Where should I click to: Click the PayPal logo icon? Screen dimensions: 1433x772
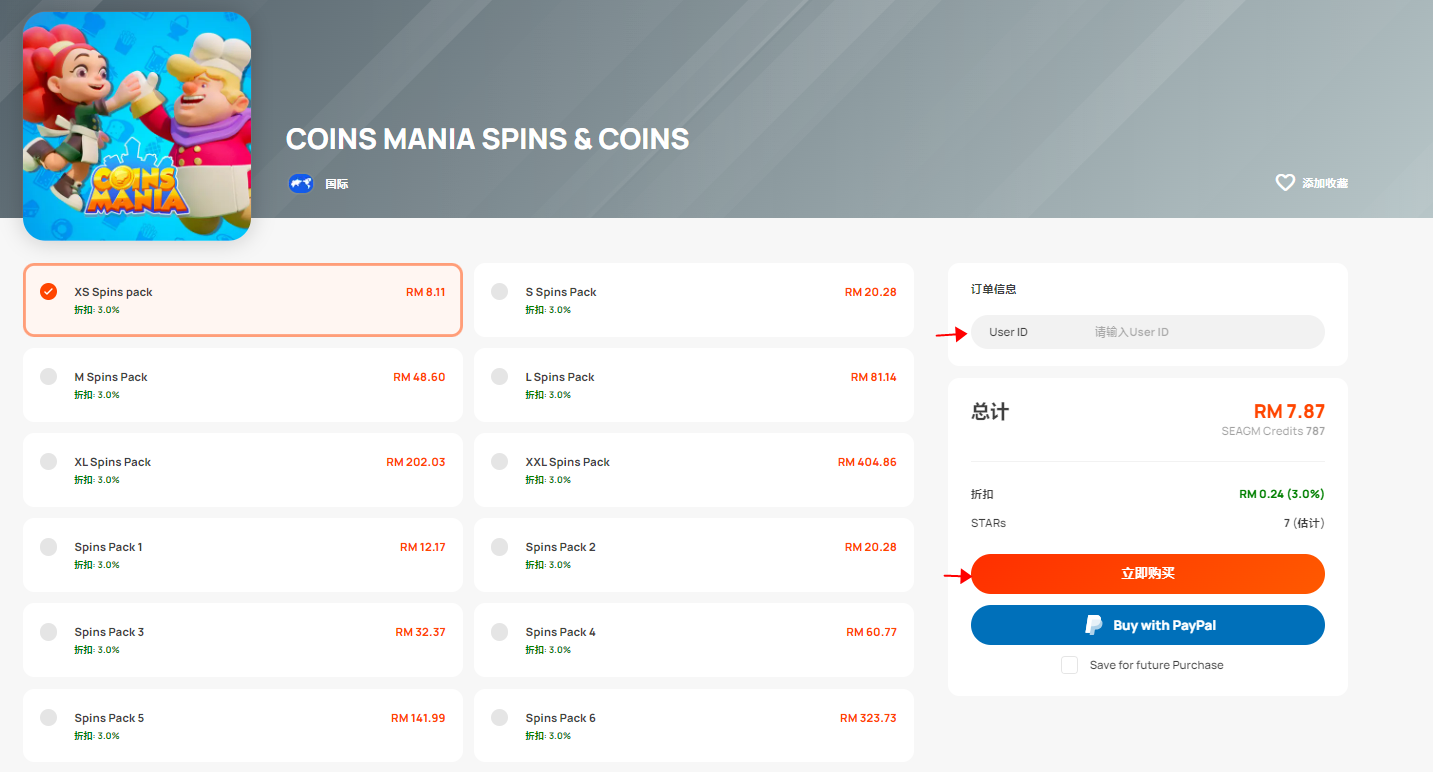[x=1094, y=625]
